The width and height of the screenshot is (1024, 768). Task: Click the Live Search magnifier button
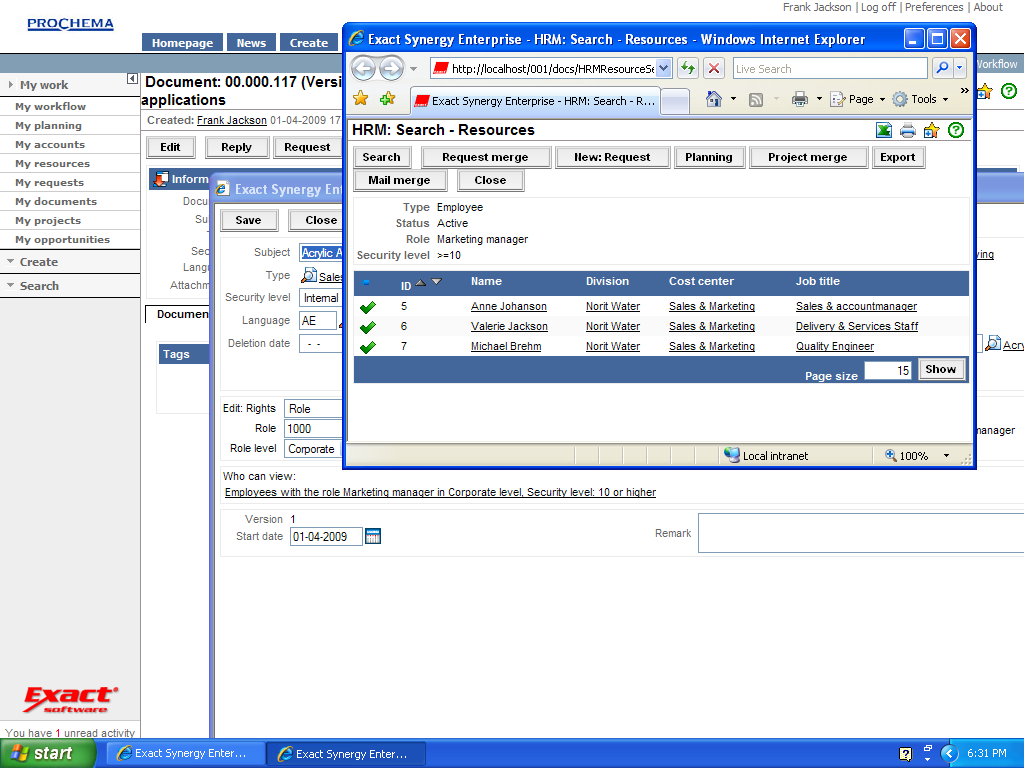(942, 68)
